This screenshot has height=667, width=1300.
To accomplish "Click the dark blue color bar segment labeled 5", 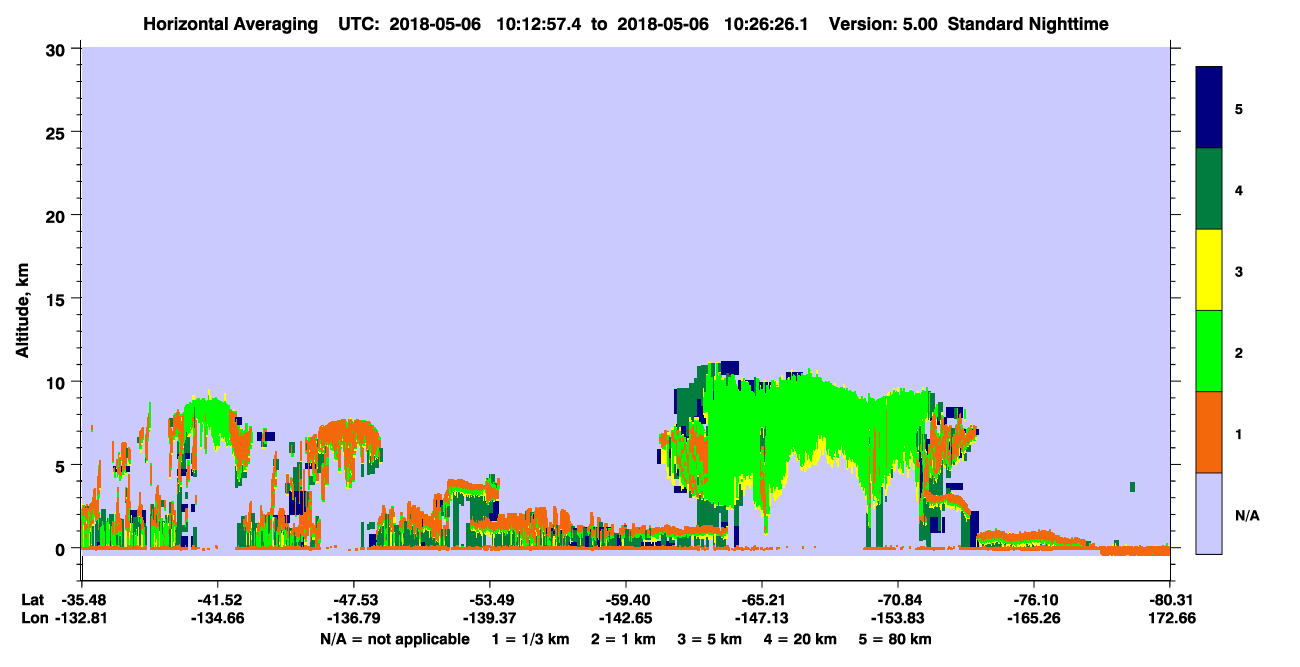I will pos(1209,108).
